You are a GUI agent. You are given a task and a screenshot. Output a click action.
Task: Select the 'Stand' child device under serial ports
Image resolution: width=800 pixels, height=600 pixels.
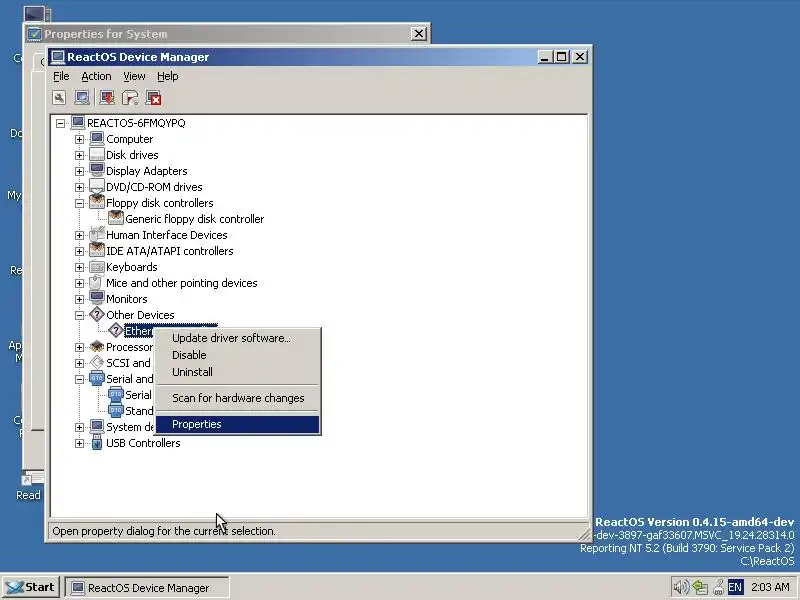tap(139, 411)
